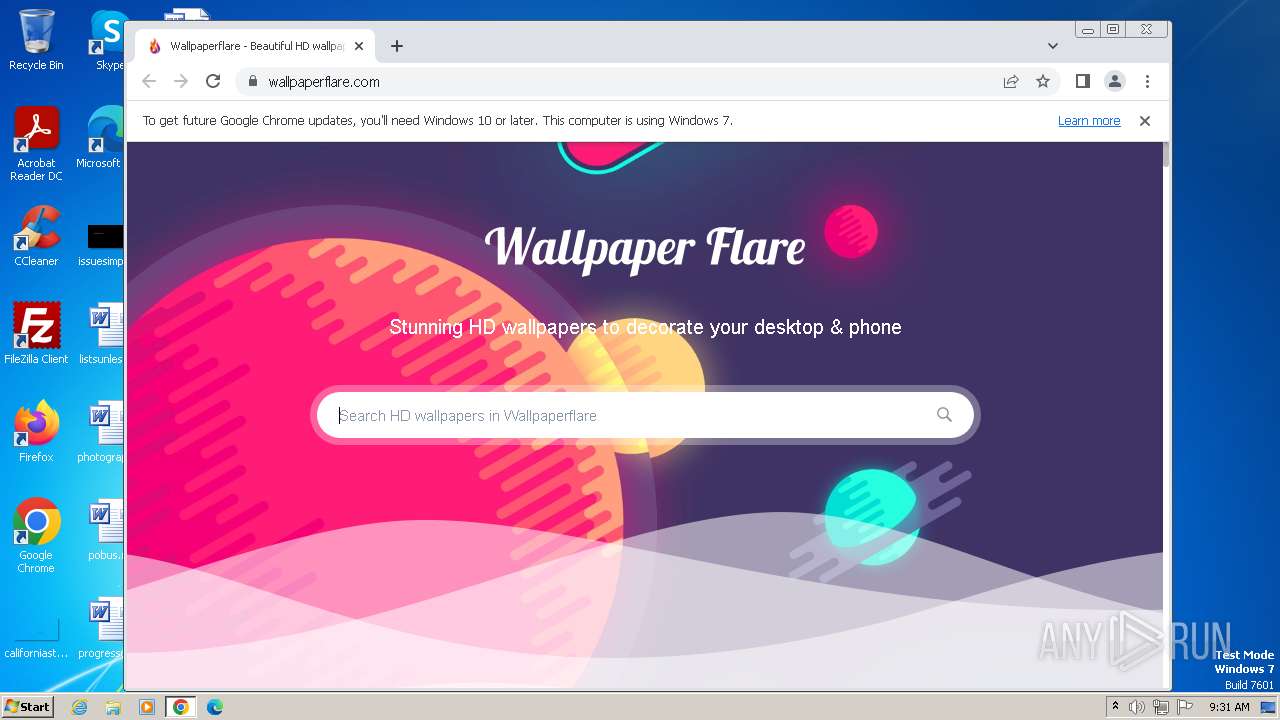Open Acrobat Reader DC desktop shortcut
1280x720 pixels.
[x=36, y=145]
